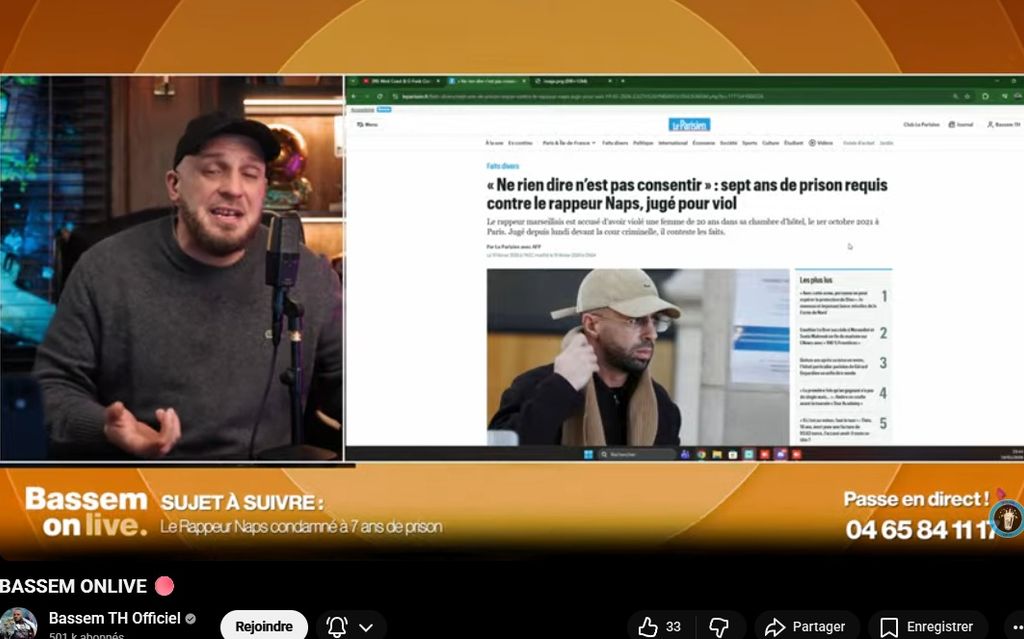Click the File Explorer folder icon in the shared taskbar

coord(716,454)
